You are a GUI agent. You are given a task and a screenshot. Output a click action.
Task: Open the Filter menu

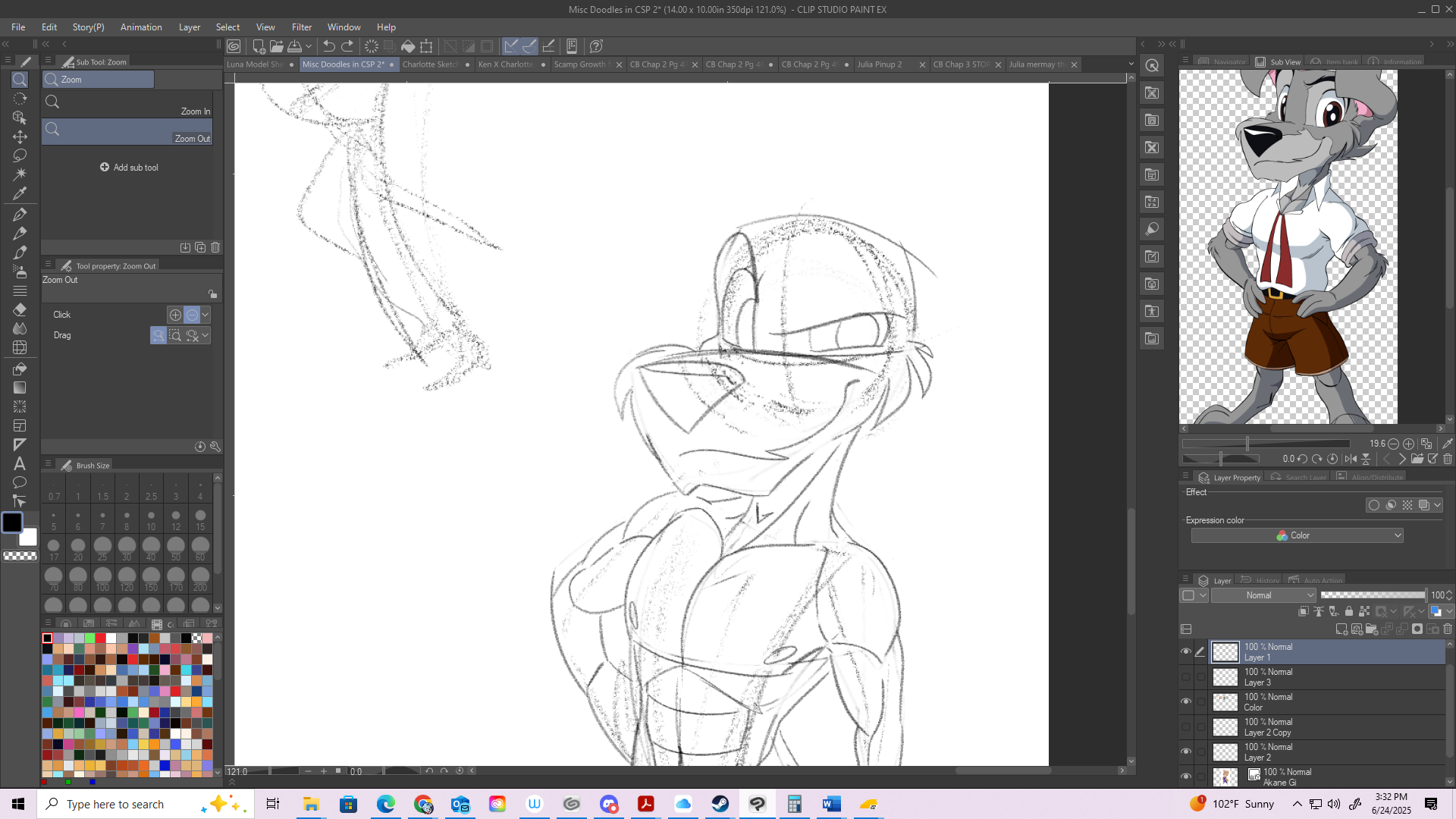tap(301, 27)
